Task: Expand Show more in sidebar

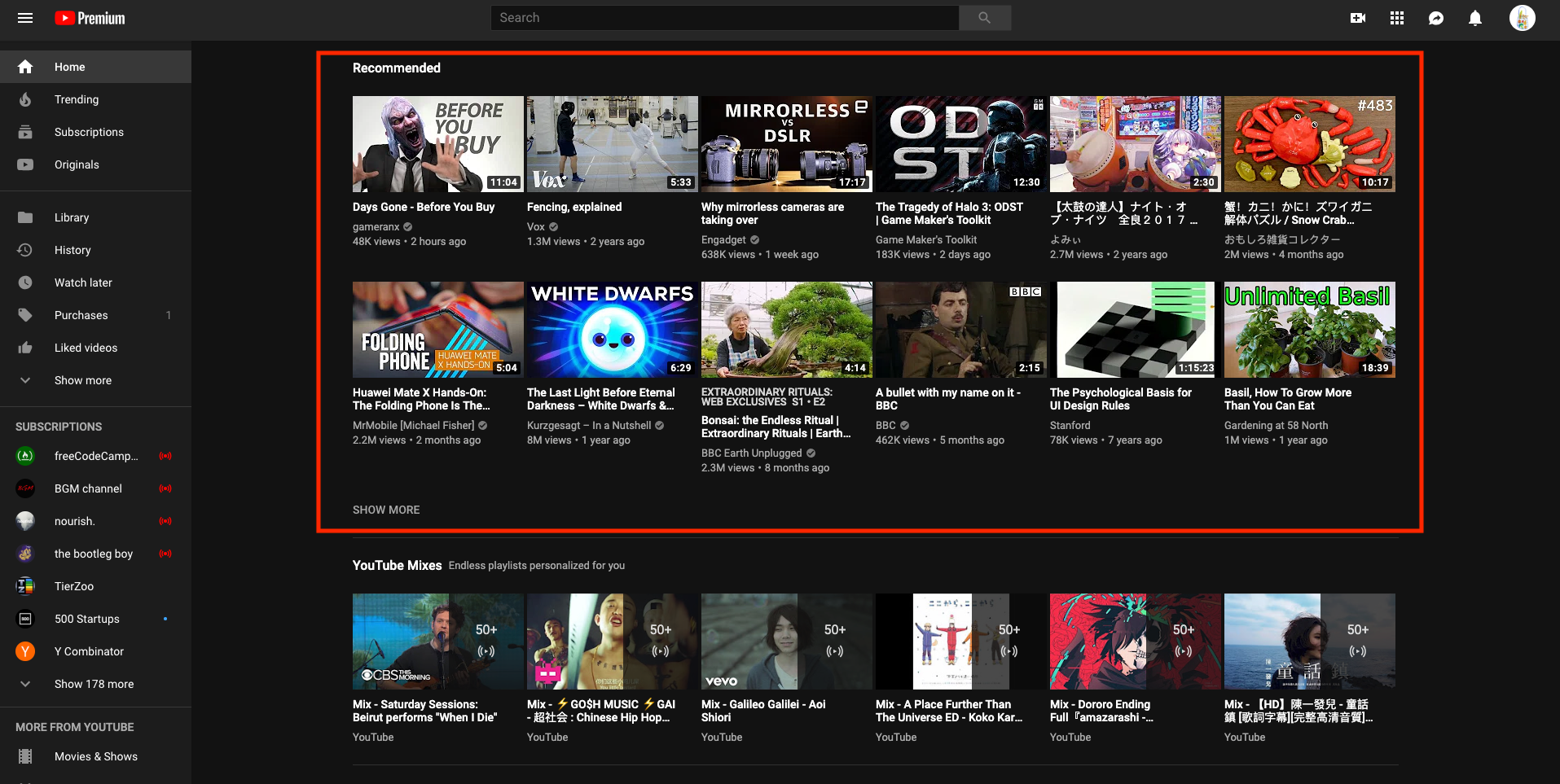Action: click(x=95, y=380)
